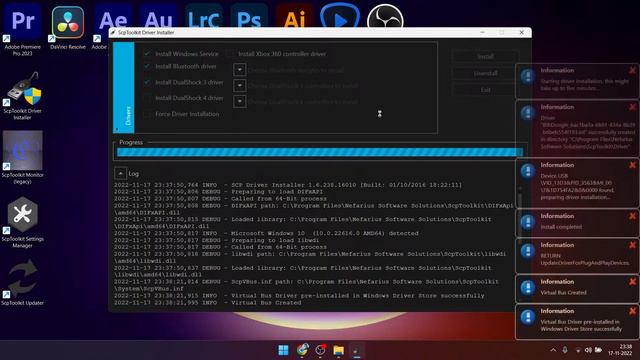The width and height of the screenshot is (640, 360).
Task: Click the info icon of 'Virtual Bus Created' notification
Action: (x=528, y=288)
